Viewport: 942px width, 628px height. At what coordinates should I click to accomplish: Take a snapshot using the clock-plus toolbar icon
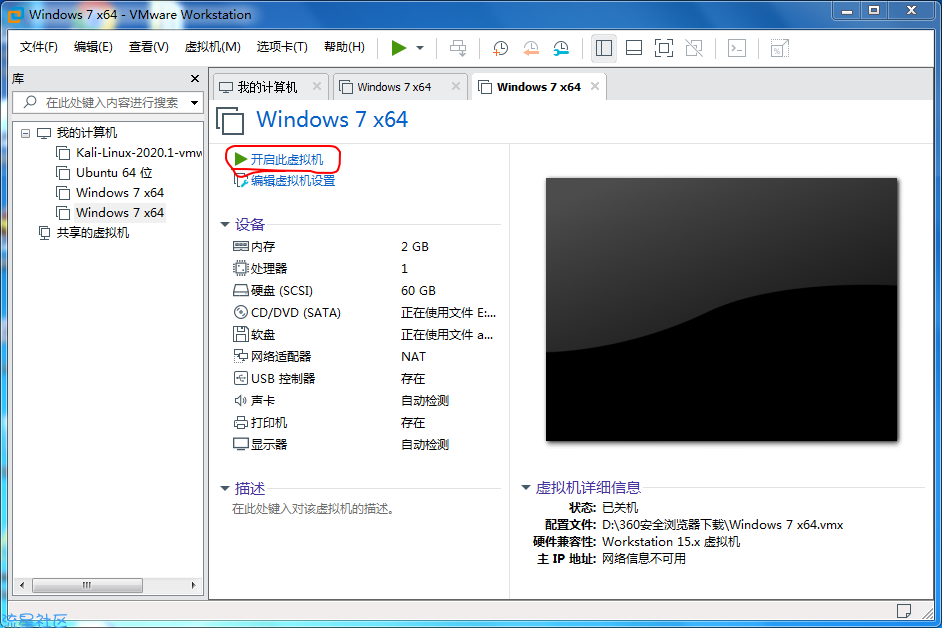500,48
